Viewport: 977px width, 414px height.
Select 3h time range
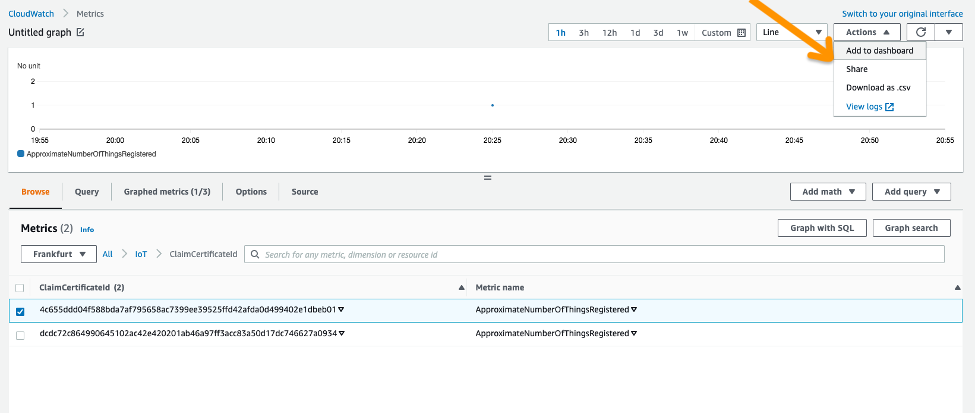click(583, 33)
